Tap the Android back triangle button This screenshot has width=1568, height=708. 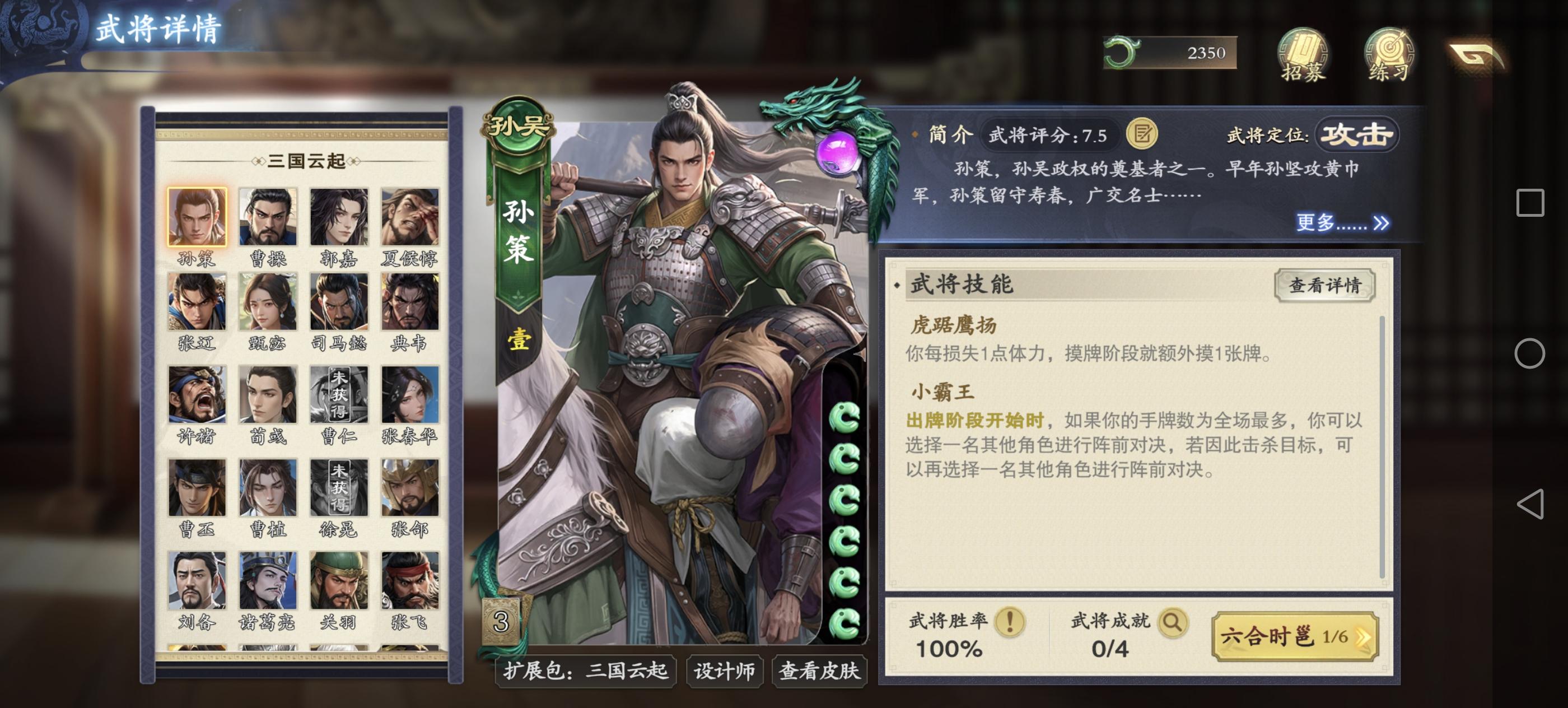click(x=1530, y=504)
